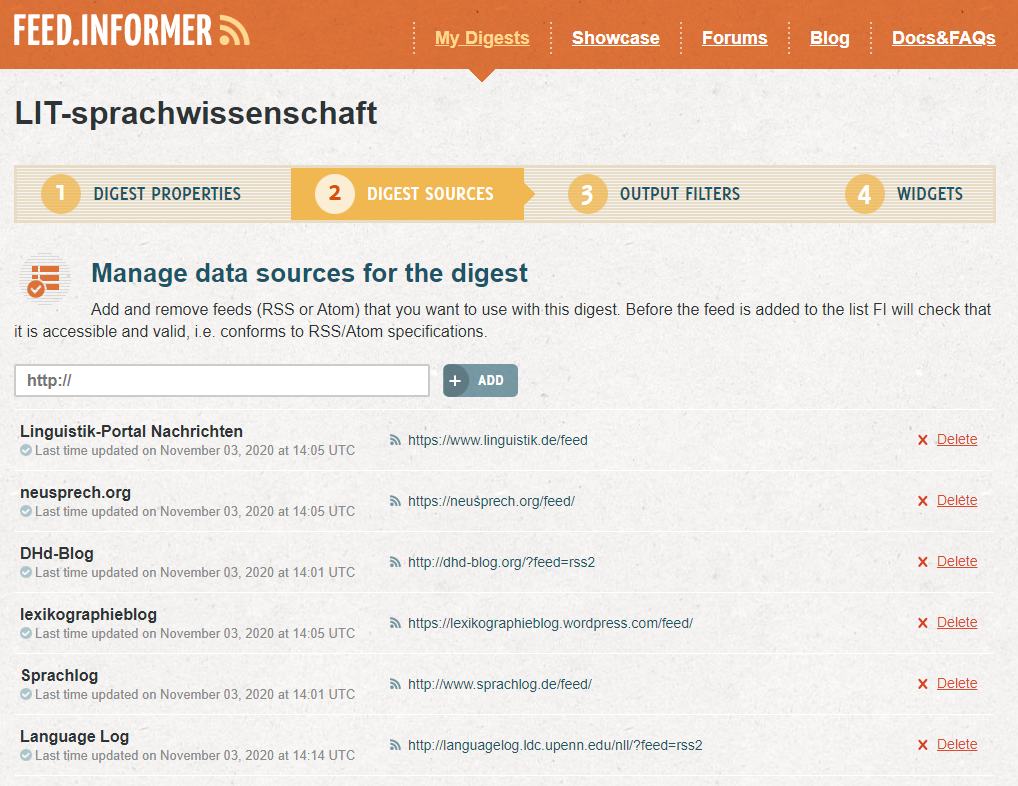Click RSS icon beside dhd-blog.org feed URL

395,562
